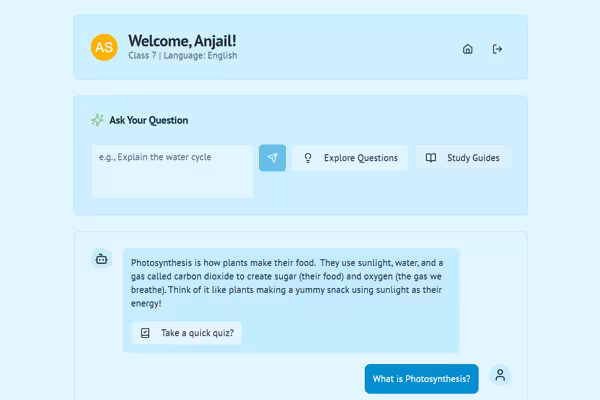Click the orange AS avatar
600x400 pixels.
pyautogui.click(x=104, y=47)
